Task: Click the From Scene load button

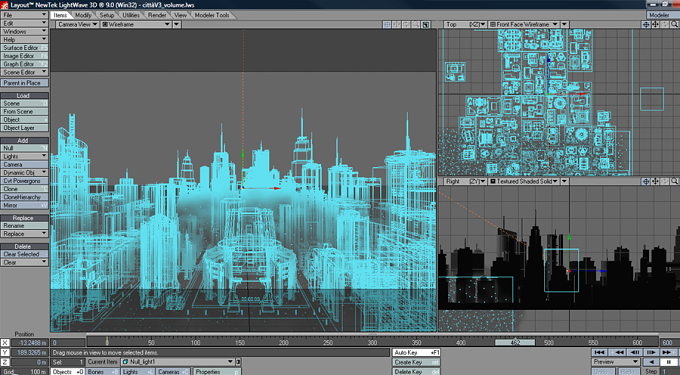Action: pos(24,111)
